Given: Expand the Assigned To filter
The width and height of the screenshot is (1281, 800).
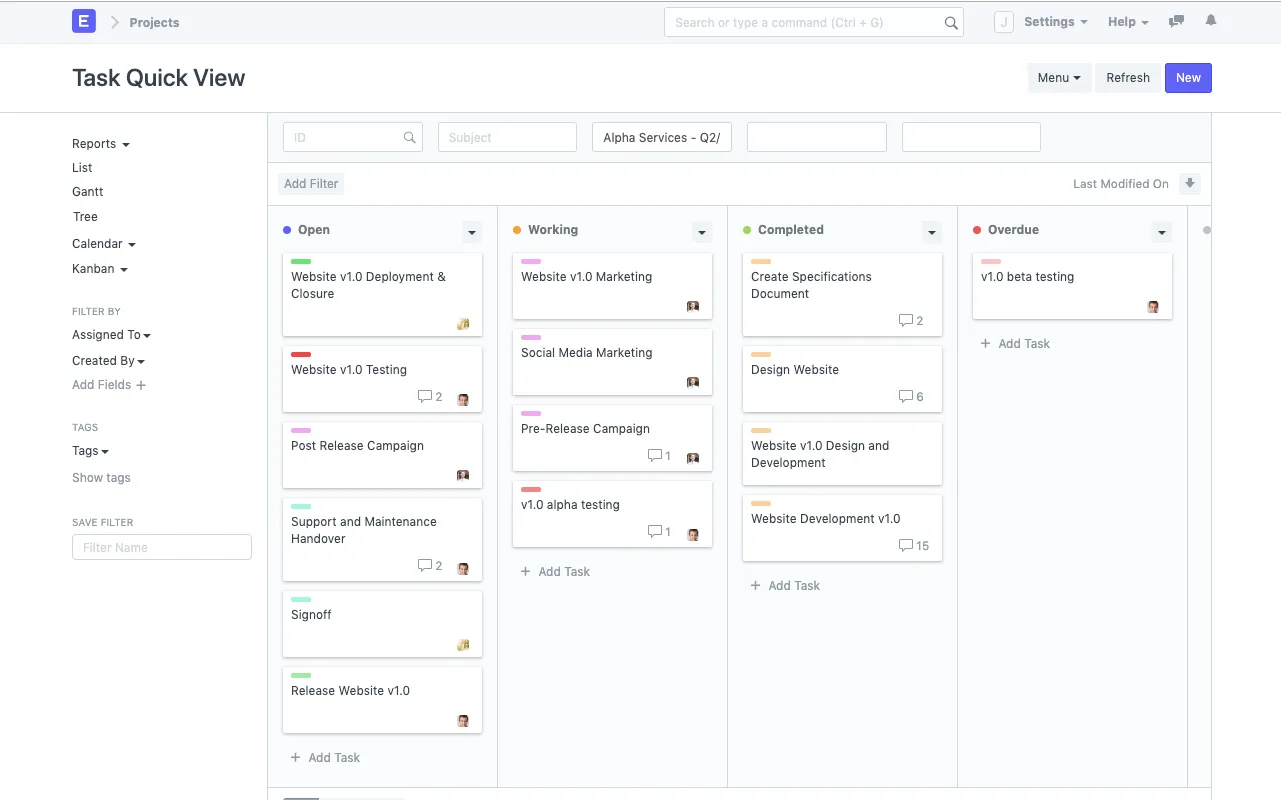Looking at the screenshot, I should (111, 335).
